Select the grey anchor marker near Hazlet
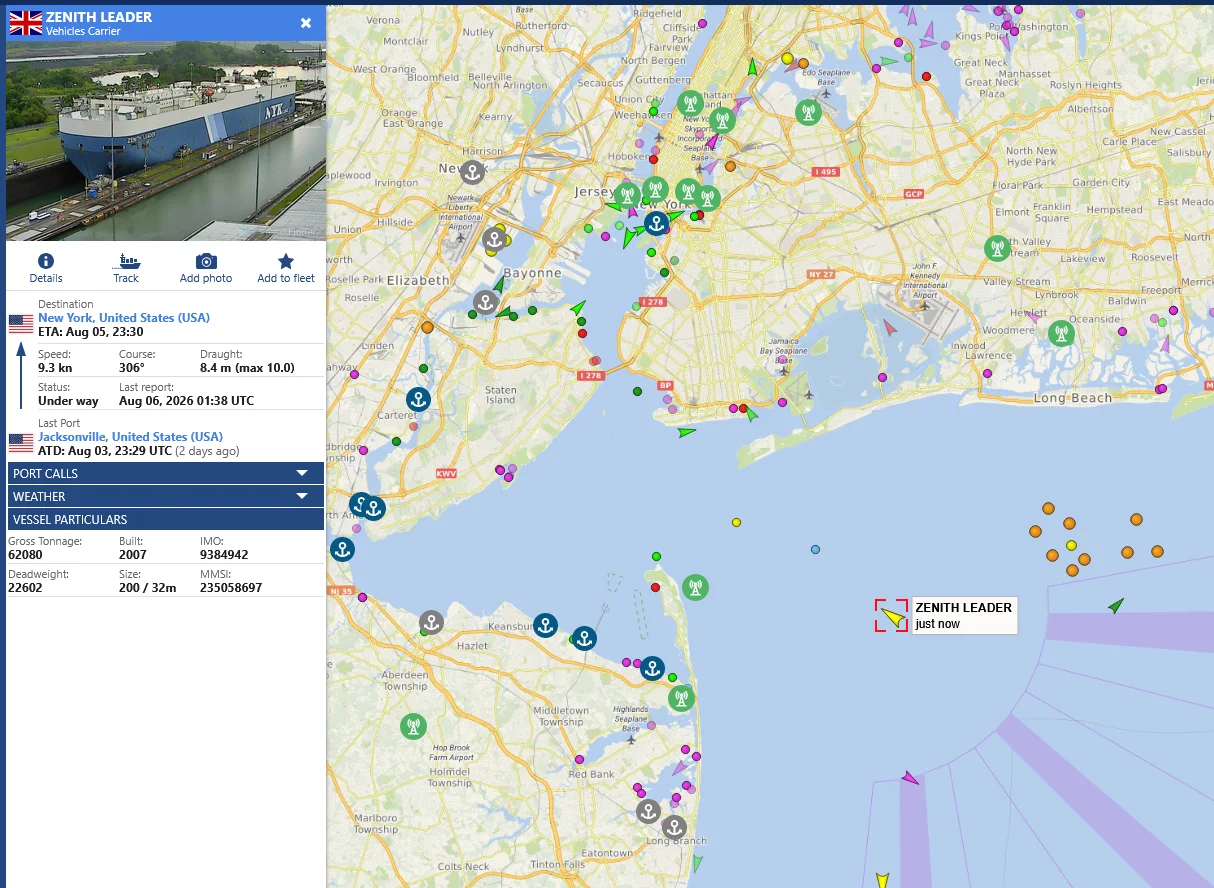This screenshot has width=1214, height=888. tap(431, 622)
